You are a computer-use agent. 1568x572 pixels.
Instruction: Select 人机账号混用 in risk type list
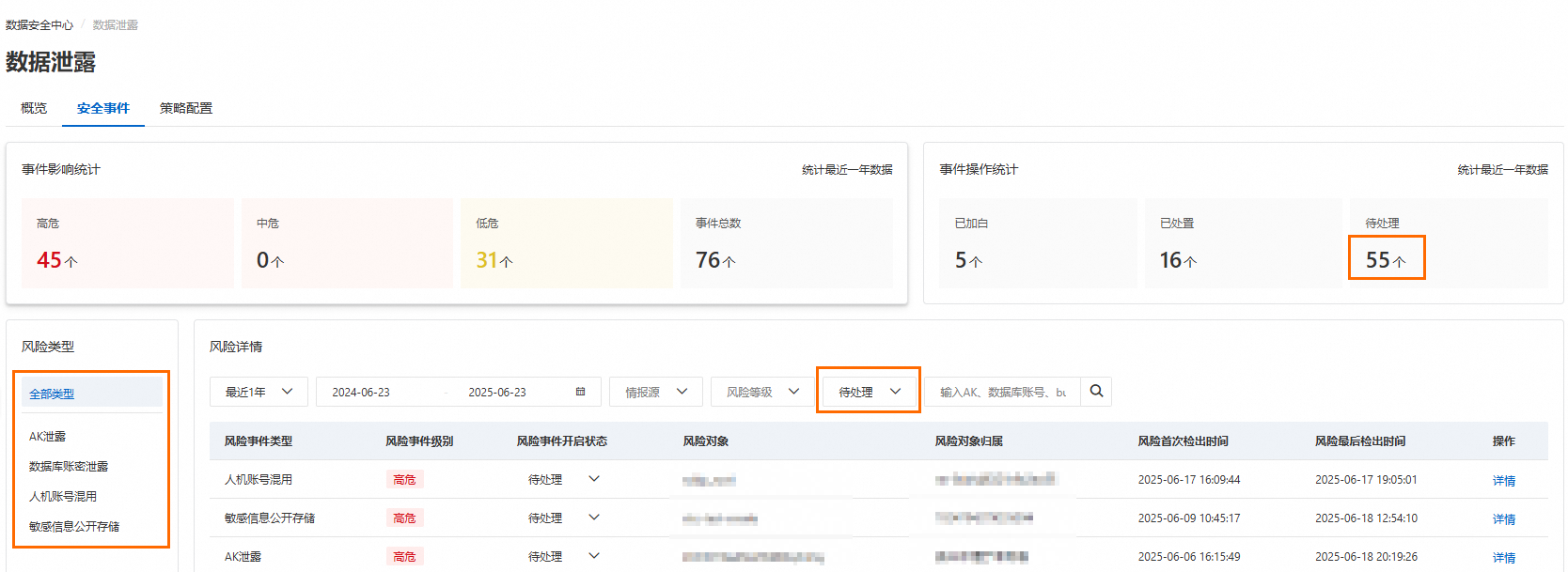click(x=63, y=496)
